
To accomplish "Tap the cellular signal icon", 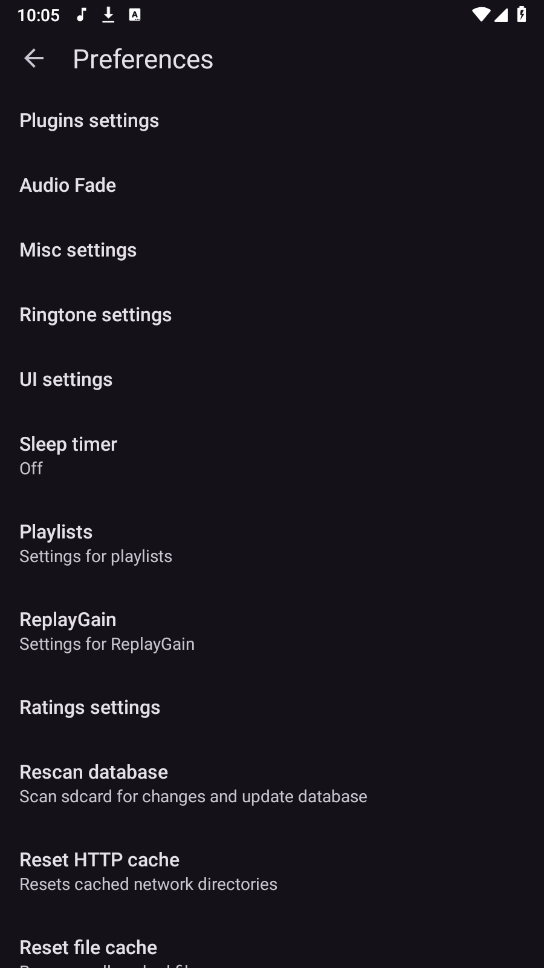I will [501, 14].
